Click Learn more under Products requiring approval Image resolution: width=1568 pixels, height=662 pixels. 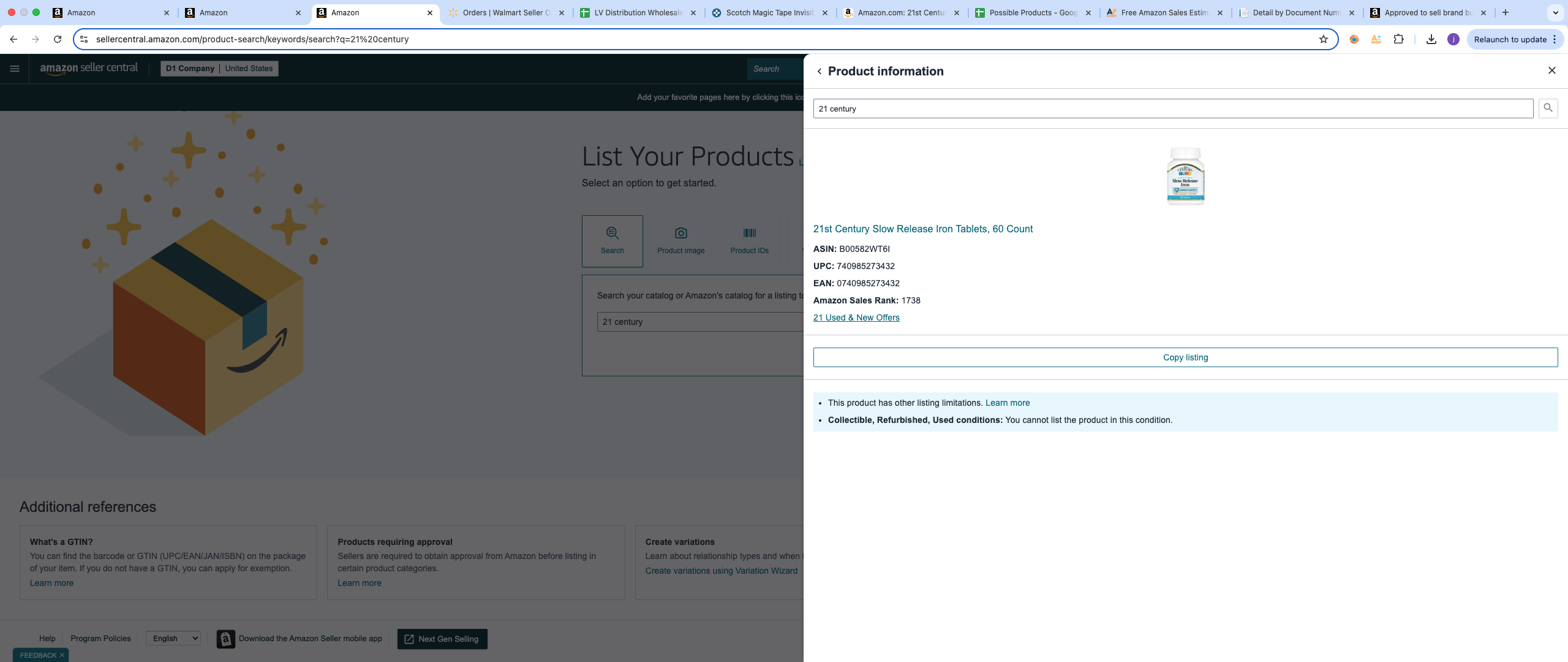pyautogui.click(x=359, y=583)
